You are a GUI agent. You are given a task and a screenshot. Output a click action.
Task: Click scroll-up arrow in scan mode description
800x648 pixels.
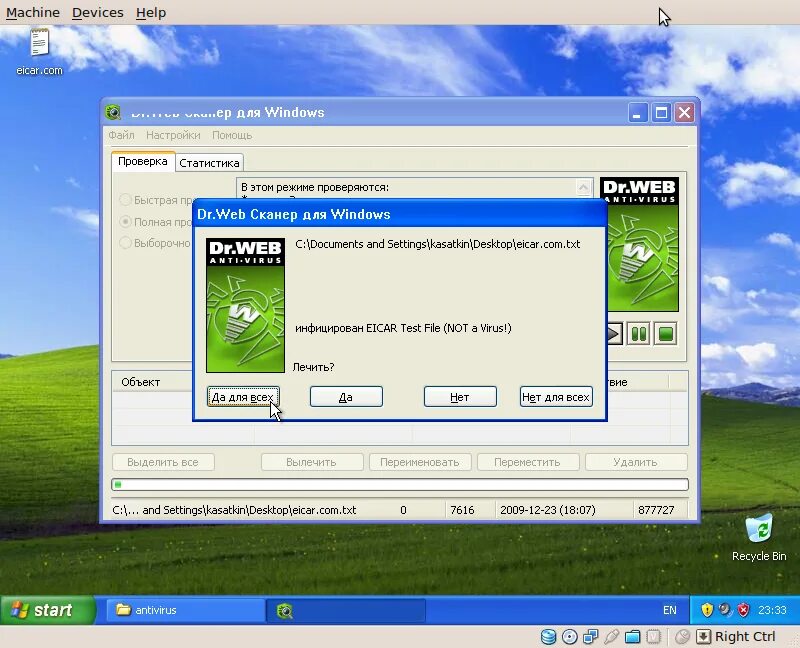(584, 187)
